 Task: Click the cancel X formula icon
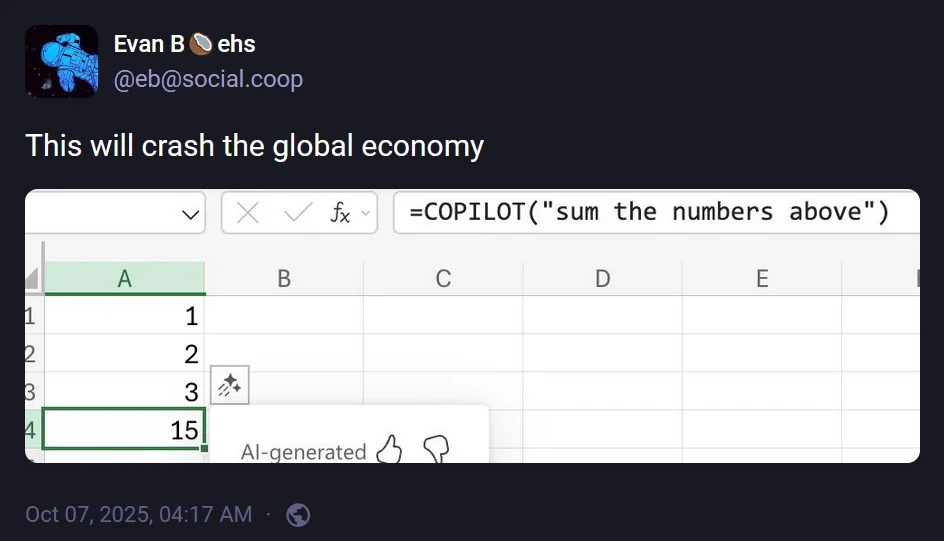pyautogui.click(x=248, y=213)
